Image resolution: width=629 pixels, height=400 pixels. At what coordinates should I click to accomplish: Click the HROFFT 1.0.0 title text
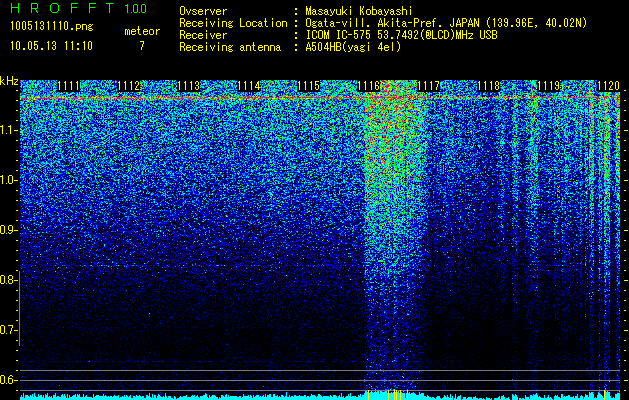pyautogui.click(x=78, y=8)
